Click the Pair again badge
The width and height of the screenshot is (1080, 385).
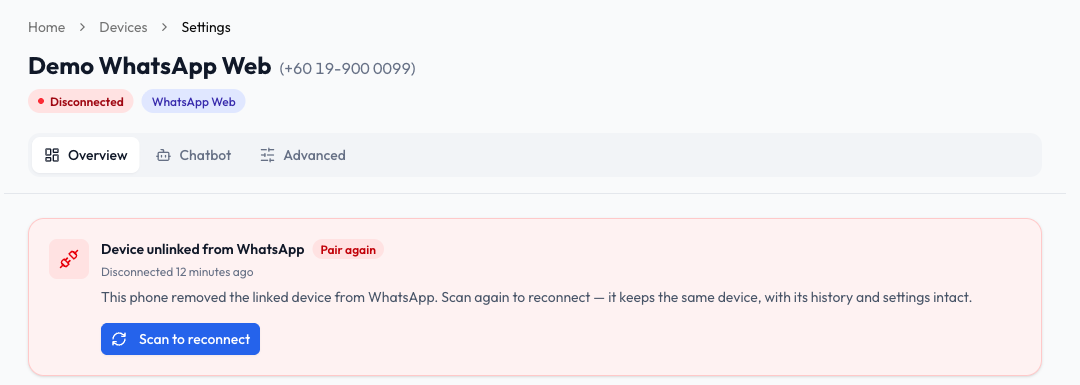tap(348, 249)
